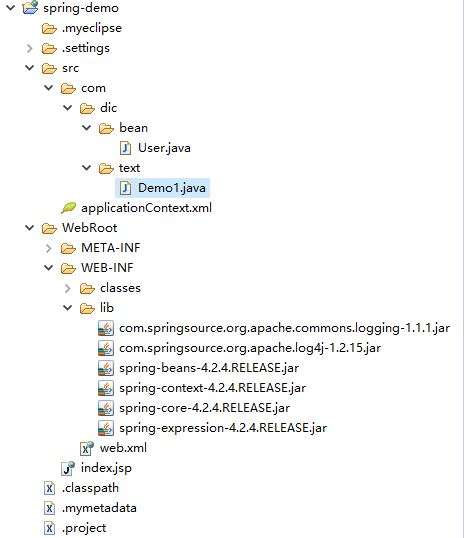Click the dic folder icon
The image size is (464, 538).
(x=87, y=108)
